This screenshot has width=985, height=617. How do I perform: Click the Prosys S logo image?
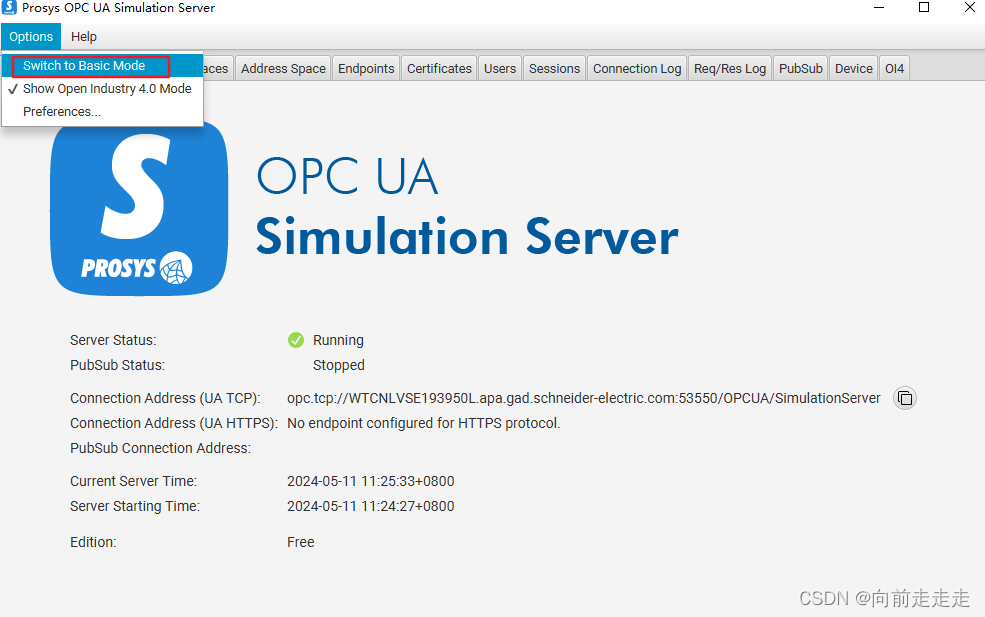[139, 209]
